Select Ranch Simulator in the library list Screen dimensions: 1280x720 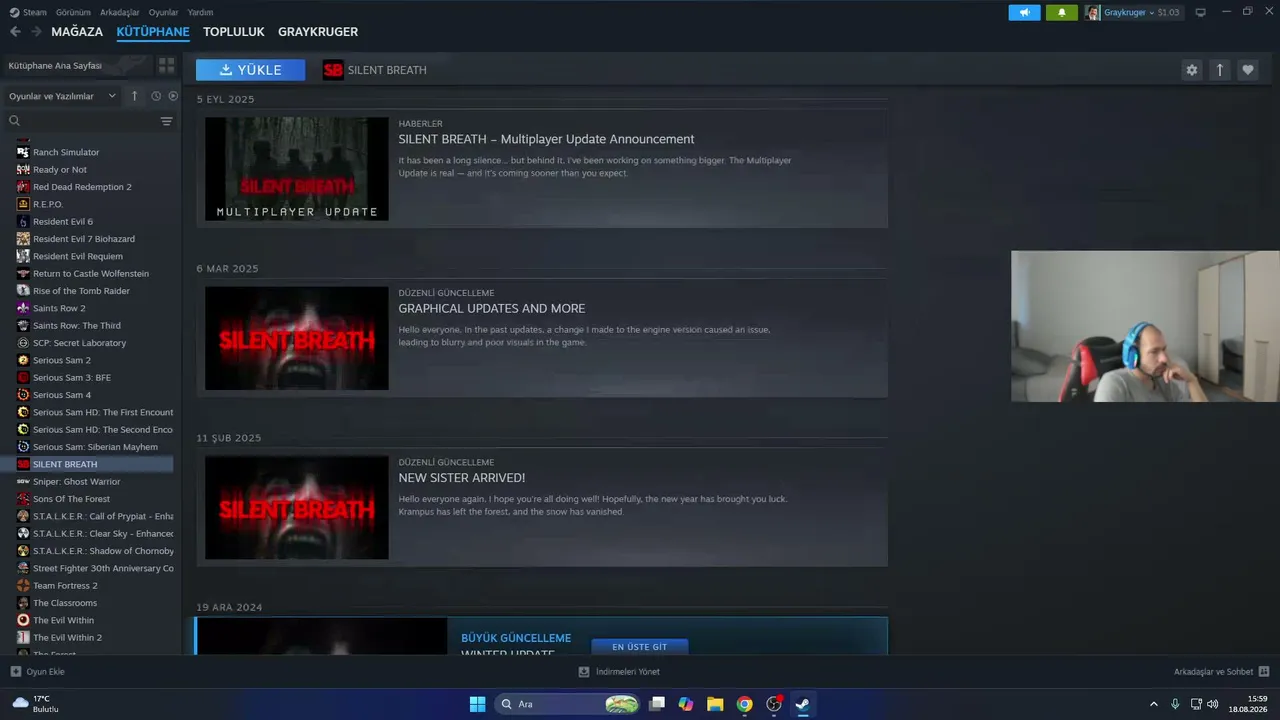pos(66,152)
